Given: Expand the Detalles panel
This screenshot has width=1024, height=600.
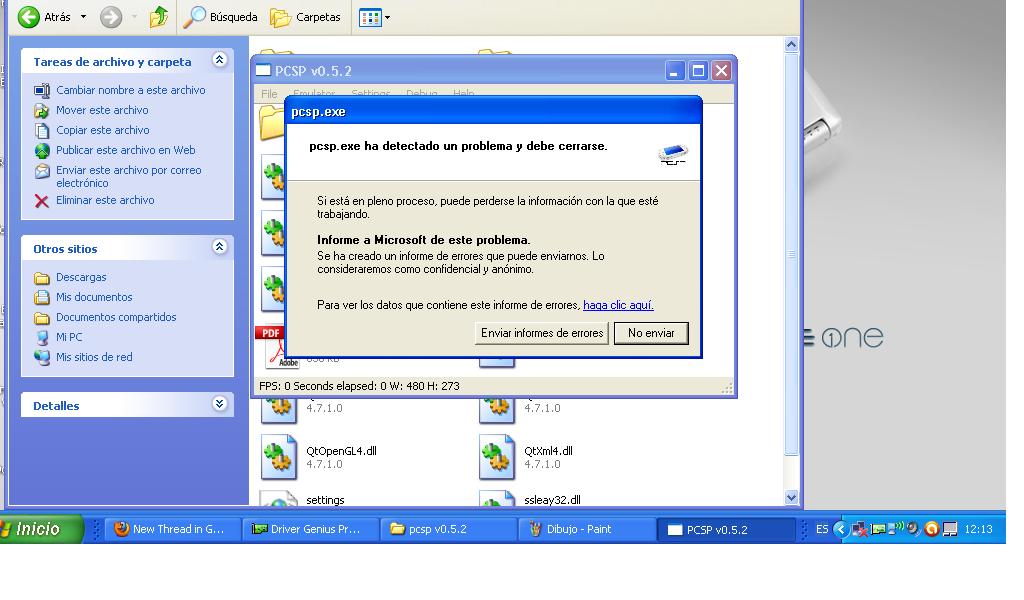Looking at the screenshot, I should point(219,404).
